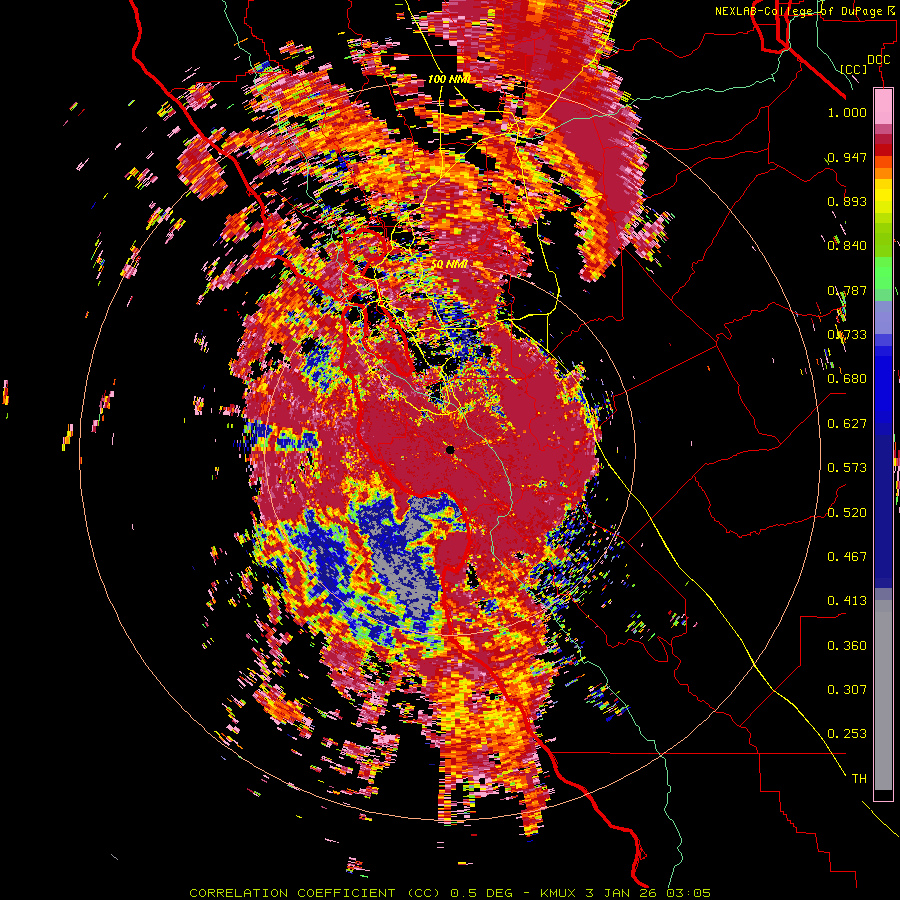Image resolution: width=900 pixels, height=900 pixels.
Task: Select the 0.360 scale value
Action: point(847,646)
